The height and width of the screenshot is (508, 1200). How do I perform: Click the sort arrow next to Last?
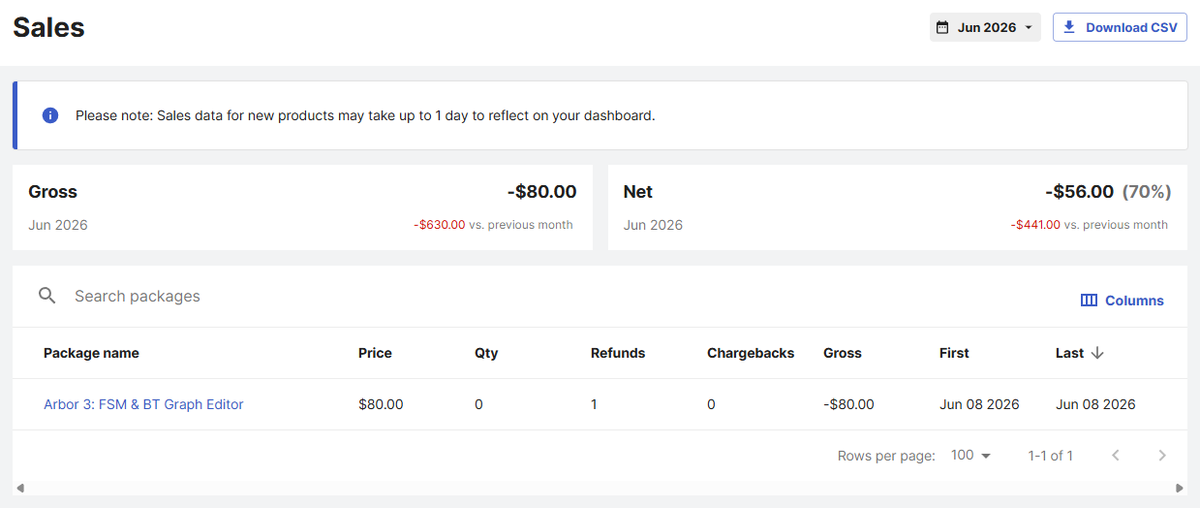tap(1097, 353)
